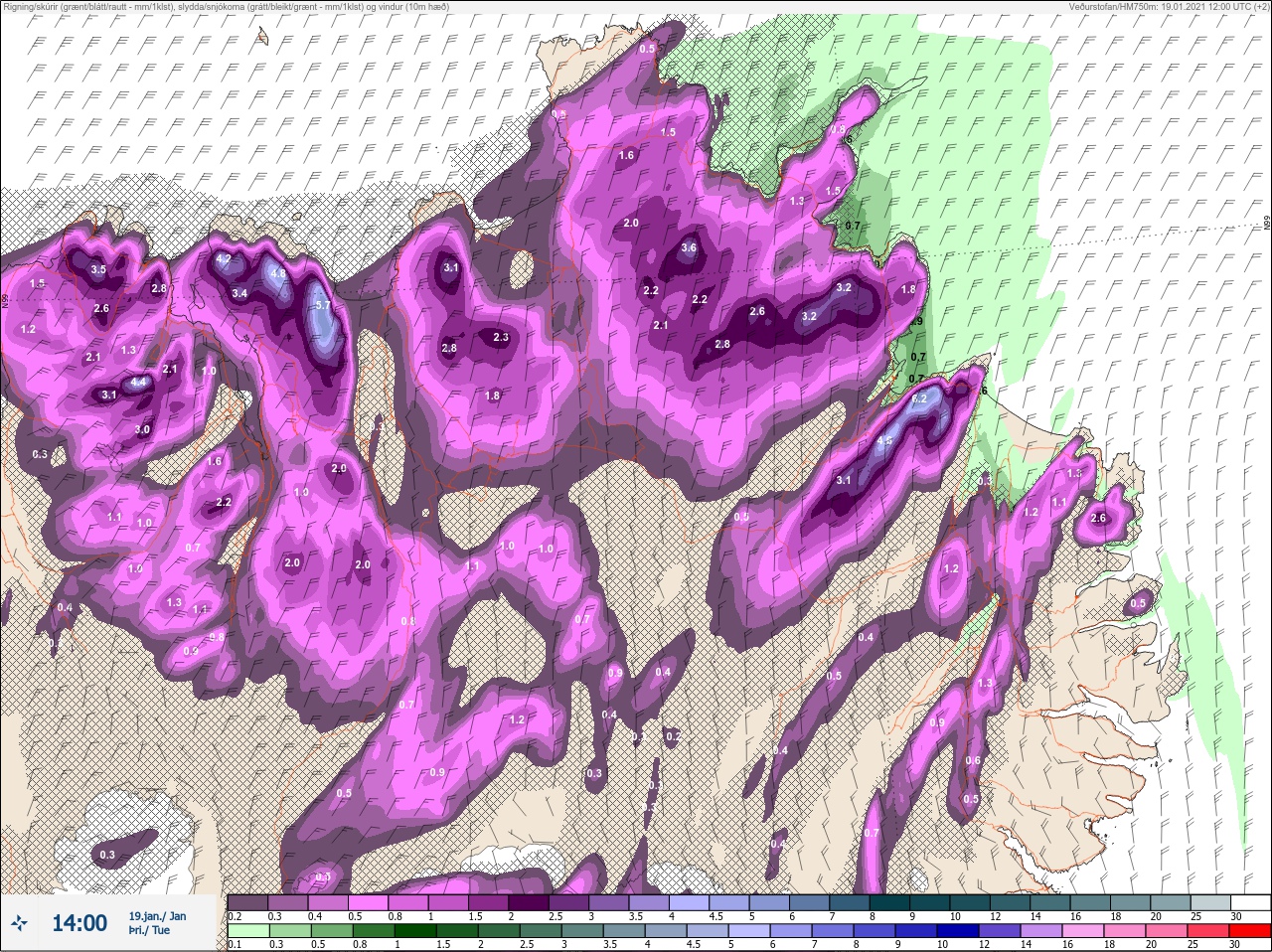This screenshot has height=952, width=1272.
Task: Click the 5.7 precipitation value on the map
Action: 322,305
